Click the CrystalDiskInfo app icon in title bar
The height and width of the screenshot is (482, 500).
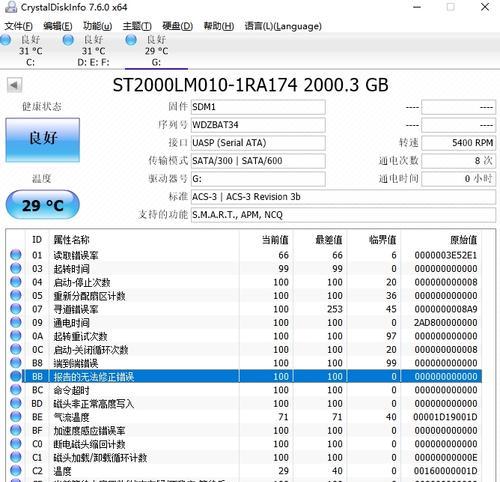11,7
